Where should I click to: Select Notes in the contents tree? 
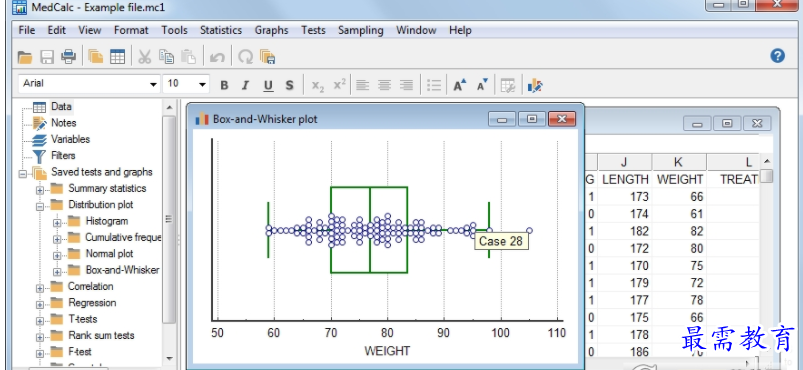pos(64,123)
